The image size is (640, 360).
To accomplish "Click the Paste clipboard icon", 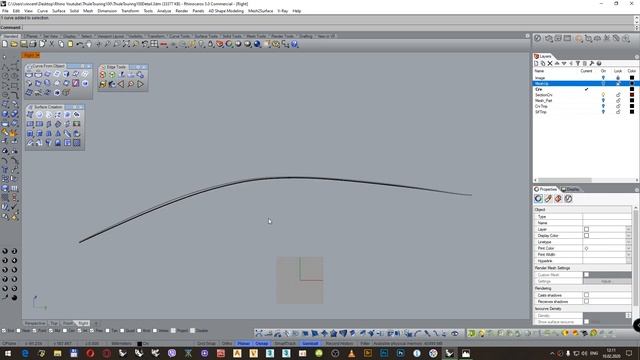I will click(x=70, y=44).
